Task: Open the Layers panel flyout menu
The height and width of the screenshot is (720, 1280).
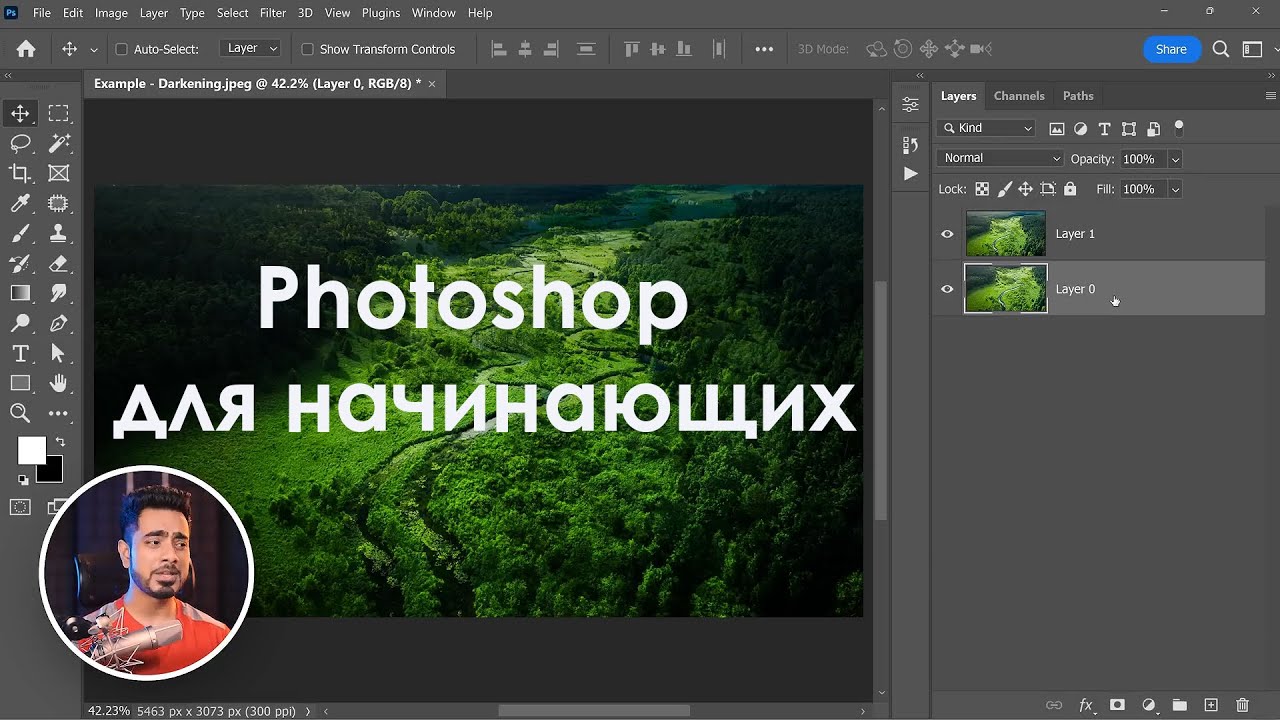Action: point(1271,96)
